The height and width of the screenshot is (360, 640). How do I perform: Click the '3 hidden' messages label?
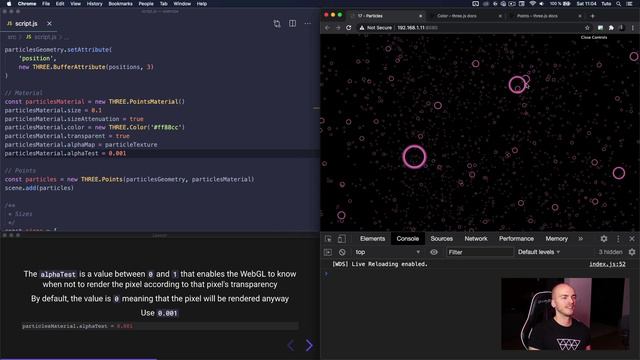click(x=610, y=252)
